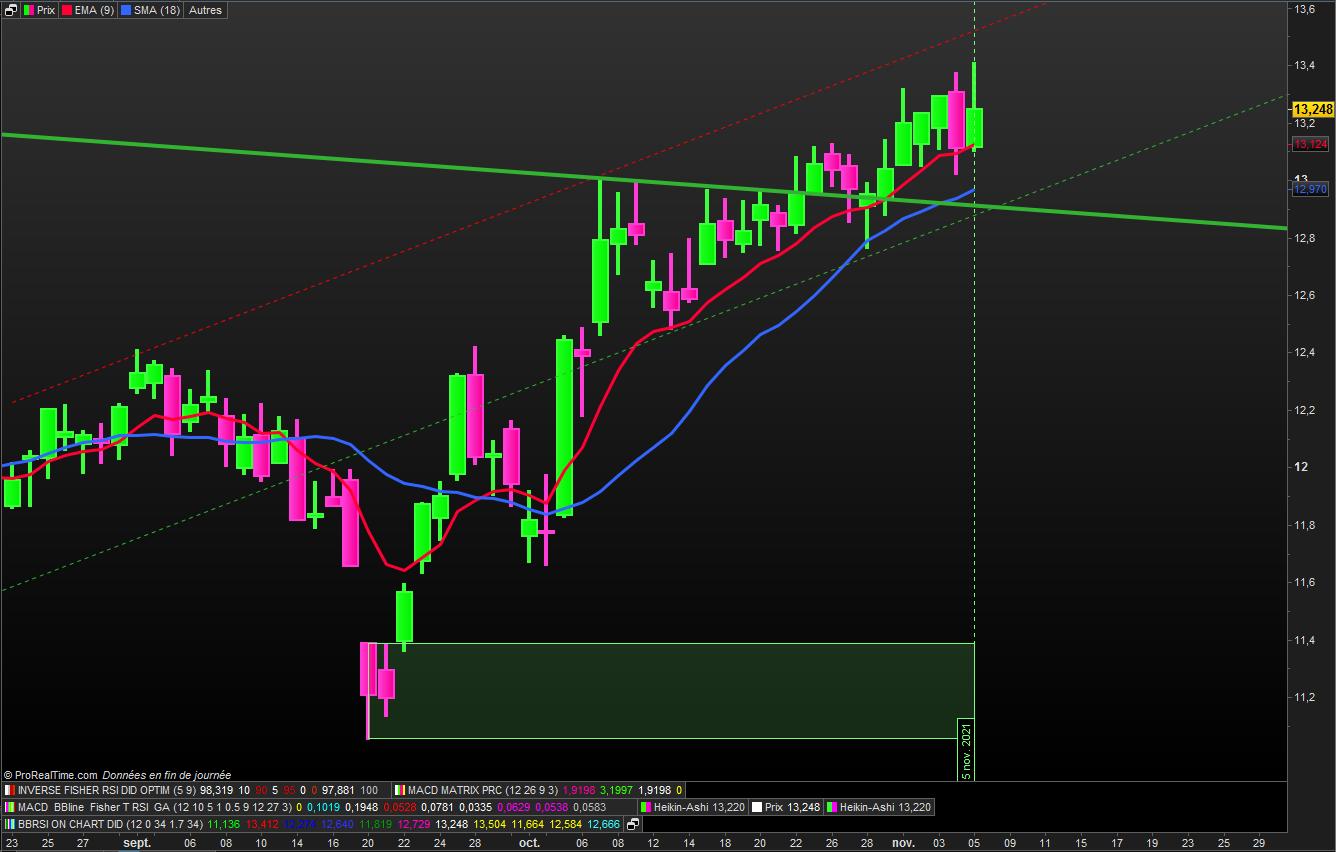Click the red 0,0528 MACD BBline value
The width and height of the screenshot is (1336, 852).
399,807
